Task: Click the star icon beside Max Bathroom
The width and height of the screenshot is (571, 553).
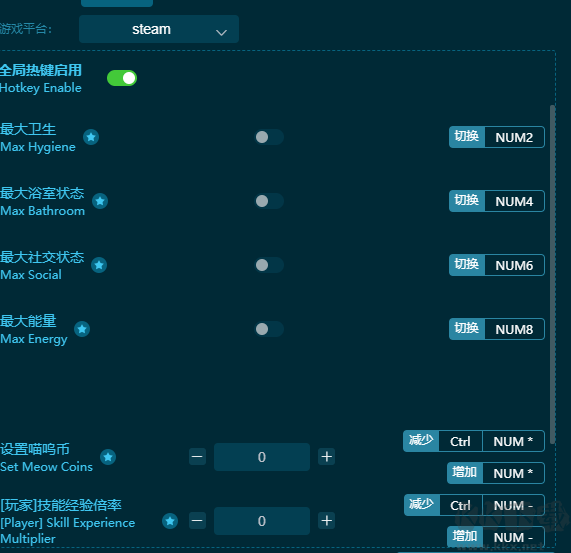Action: (100, 201)
